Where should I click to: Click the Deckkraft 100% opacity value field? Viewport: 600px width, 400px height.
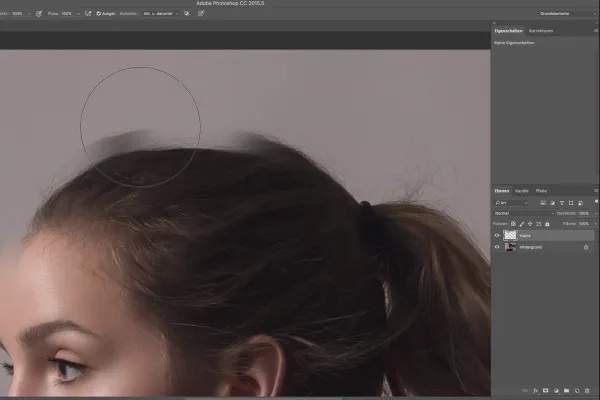(584, 213)
